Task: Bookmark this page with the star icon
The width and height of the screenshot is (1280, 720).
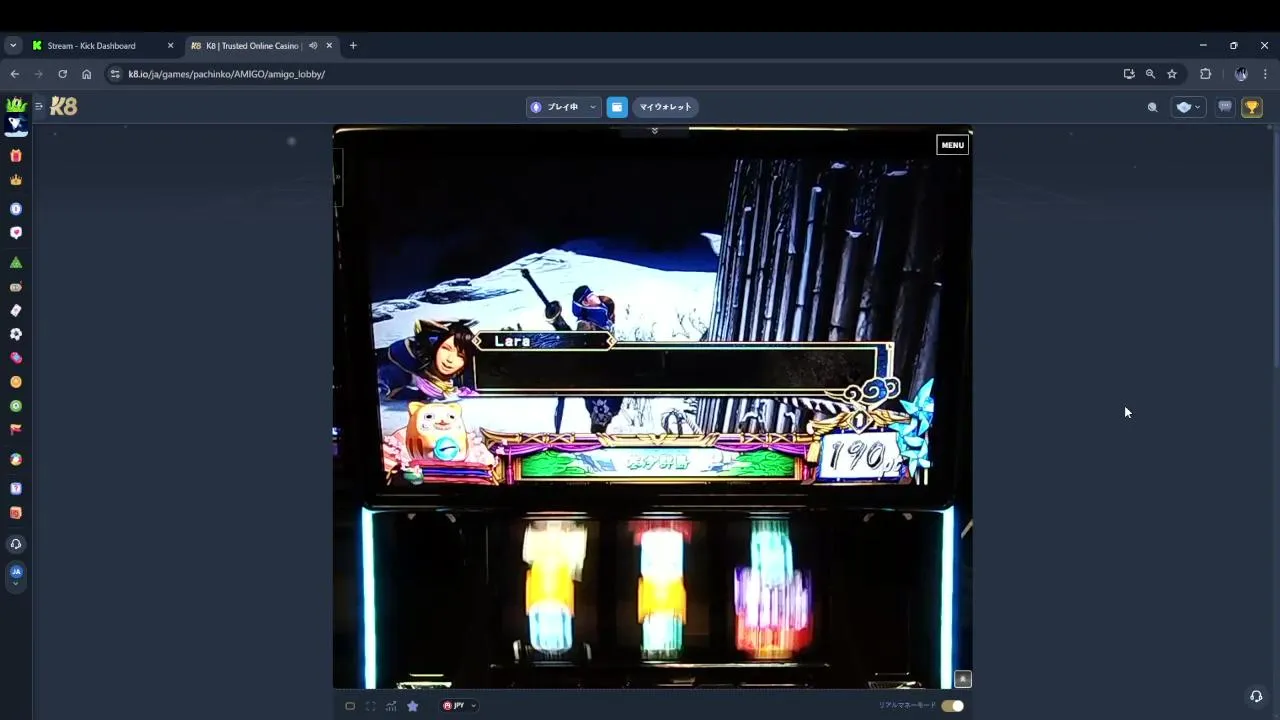Action: tap(1172, 74)
